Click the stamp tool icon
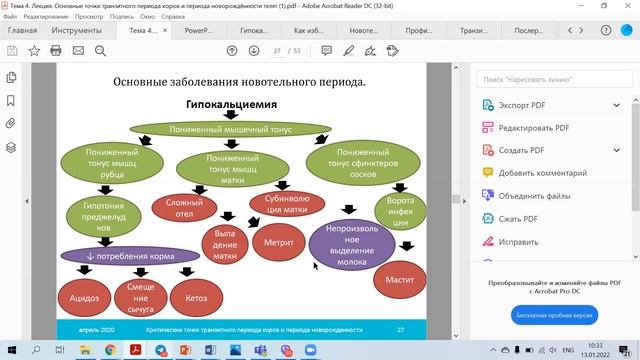Image resolution: width=640 pixels, height=360 pixels. pos(392,51)
